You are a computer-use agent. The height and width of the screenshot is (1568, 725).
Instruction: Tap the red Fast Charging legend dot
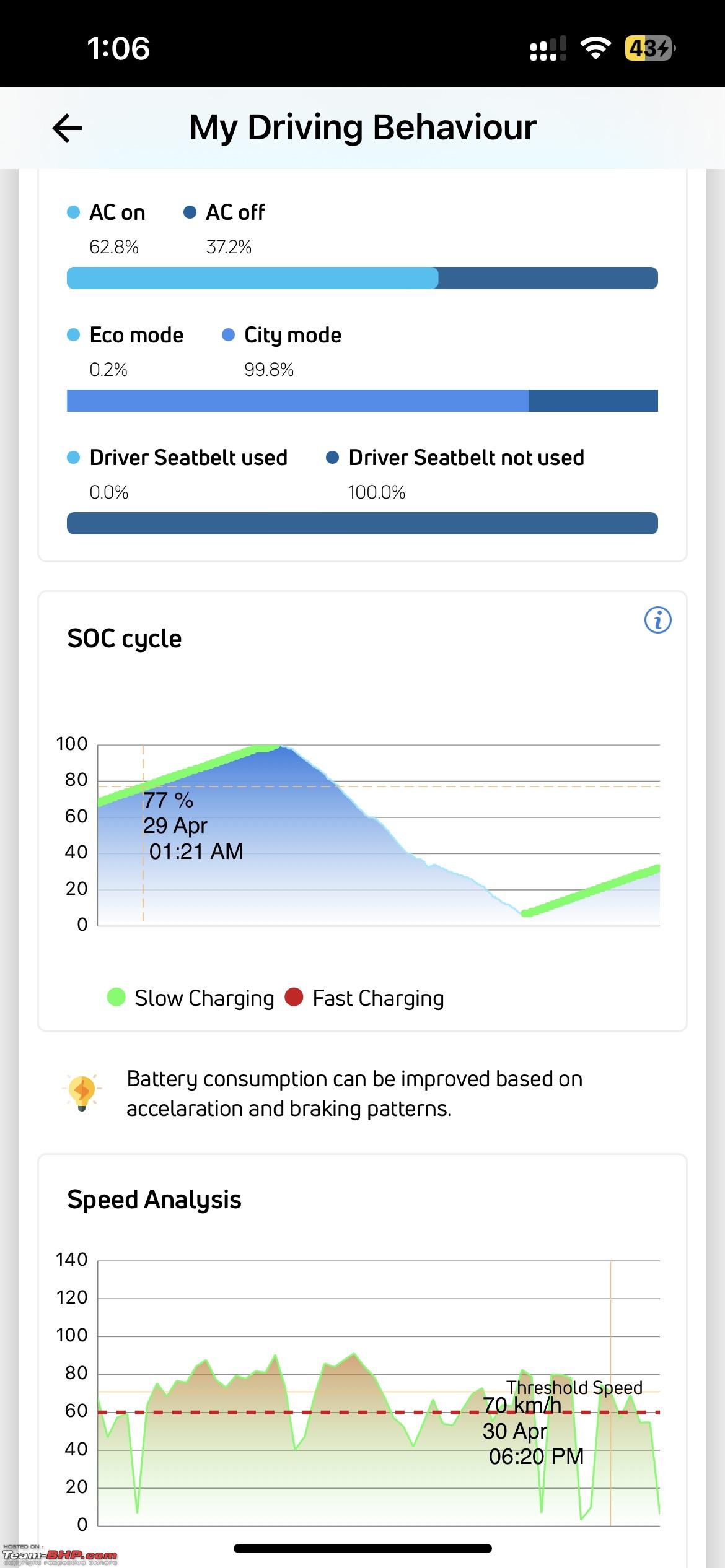(294, 998)
